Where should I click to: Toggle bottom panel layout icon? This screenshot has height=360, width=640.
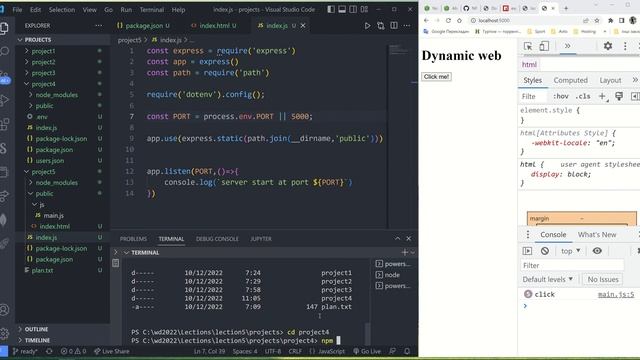342,9
